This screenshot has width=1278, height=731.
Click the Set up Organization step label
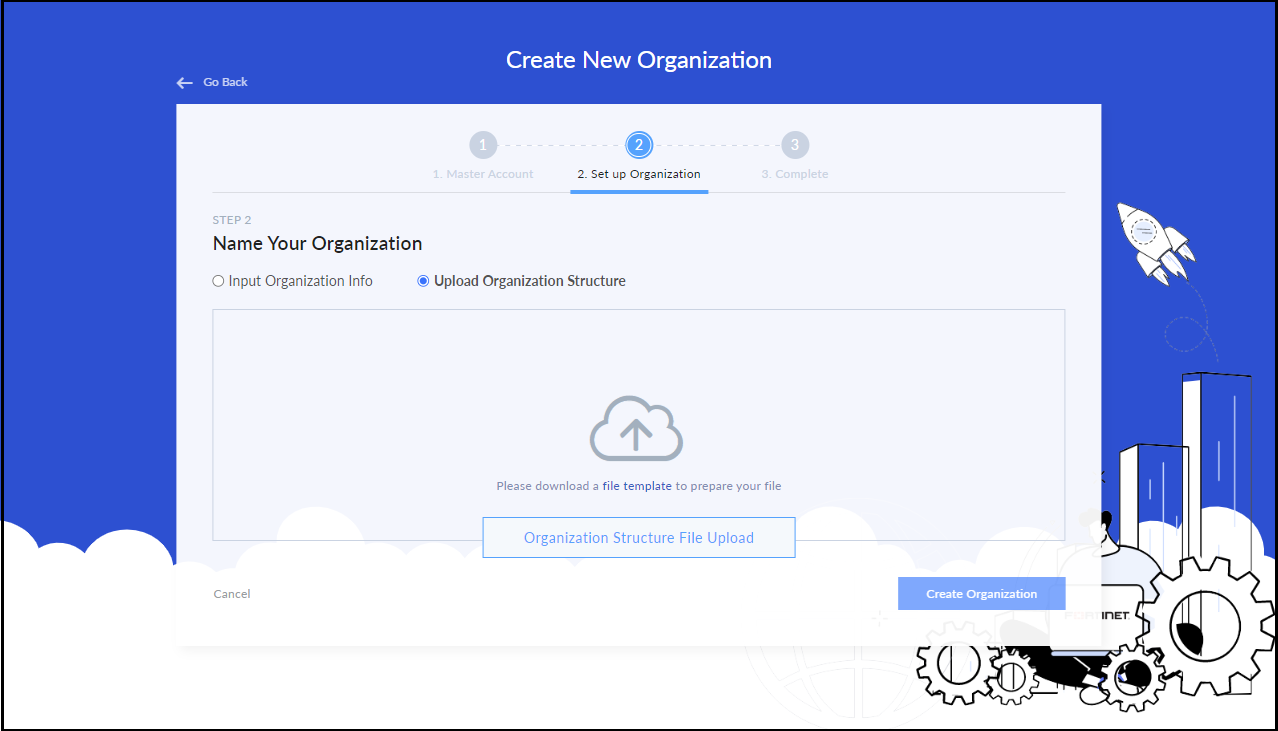pos(639,174)
